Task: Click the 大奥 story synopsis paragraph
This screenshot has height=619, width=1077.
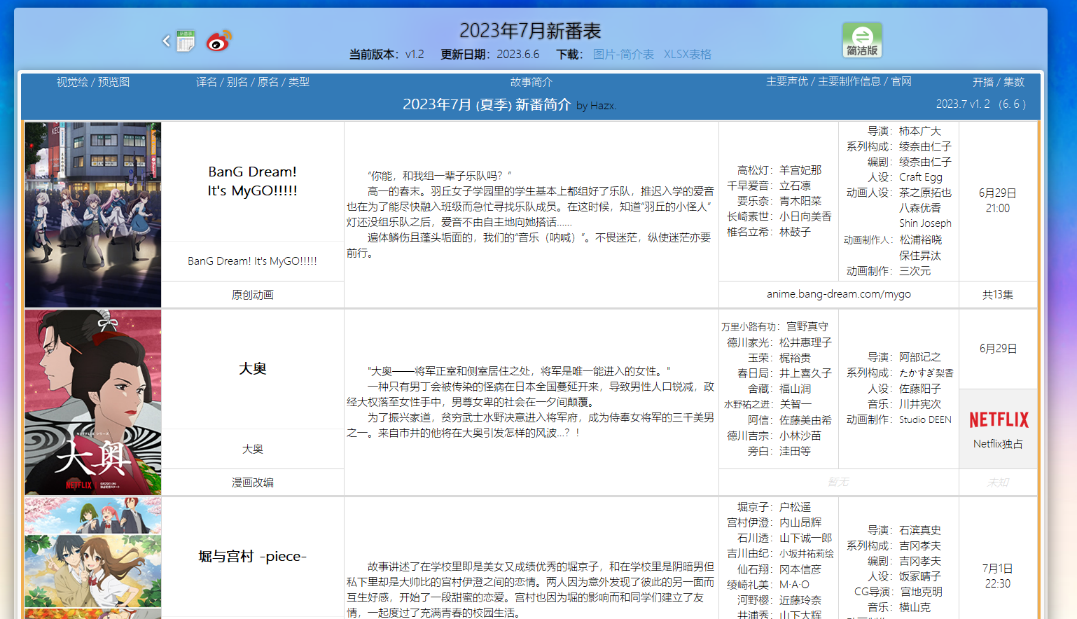Action: pos(530,402)
